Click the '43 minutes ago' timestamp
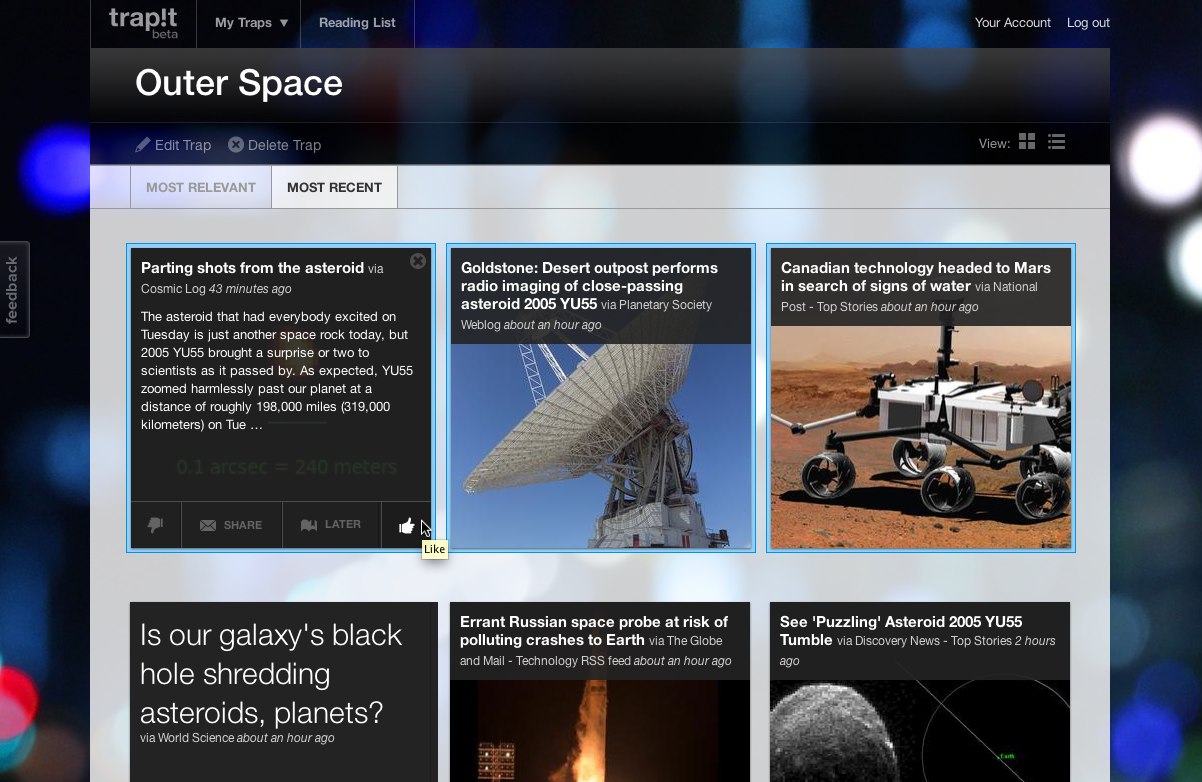The height and width of the screenshot is (782, 1202). pyautogui.click(x=250, y=289)
